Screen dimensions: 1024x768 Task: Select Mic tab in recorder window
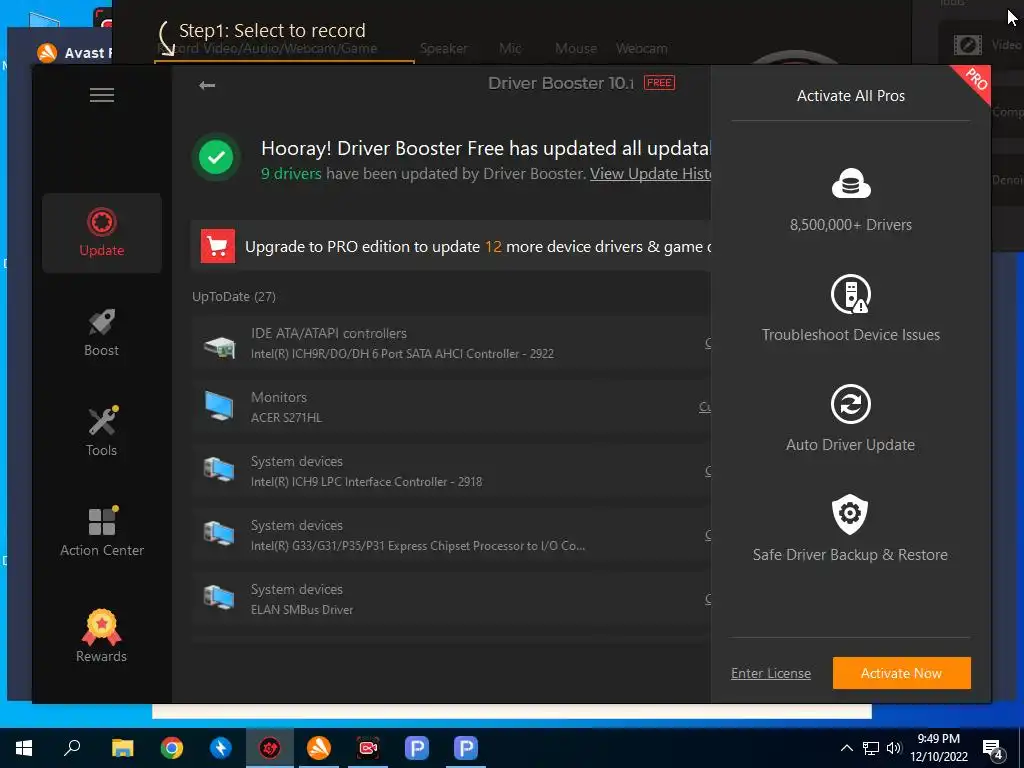(510, 48)
